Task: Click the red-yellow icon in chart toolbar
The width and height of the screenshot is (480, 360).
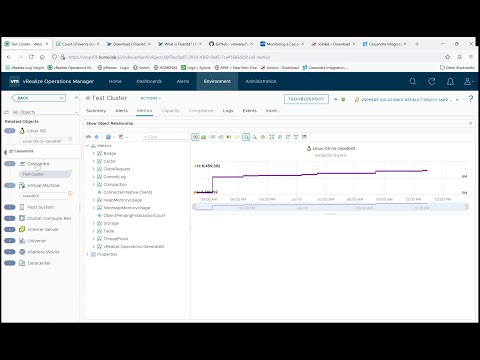Action: (x=229, y=137)
